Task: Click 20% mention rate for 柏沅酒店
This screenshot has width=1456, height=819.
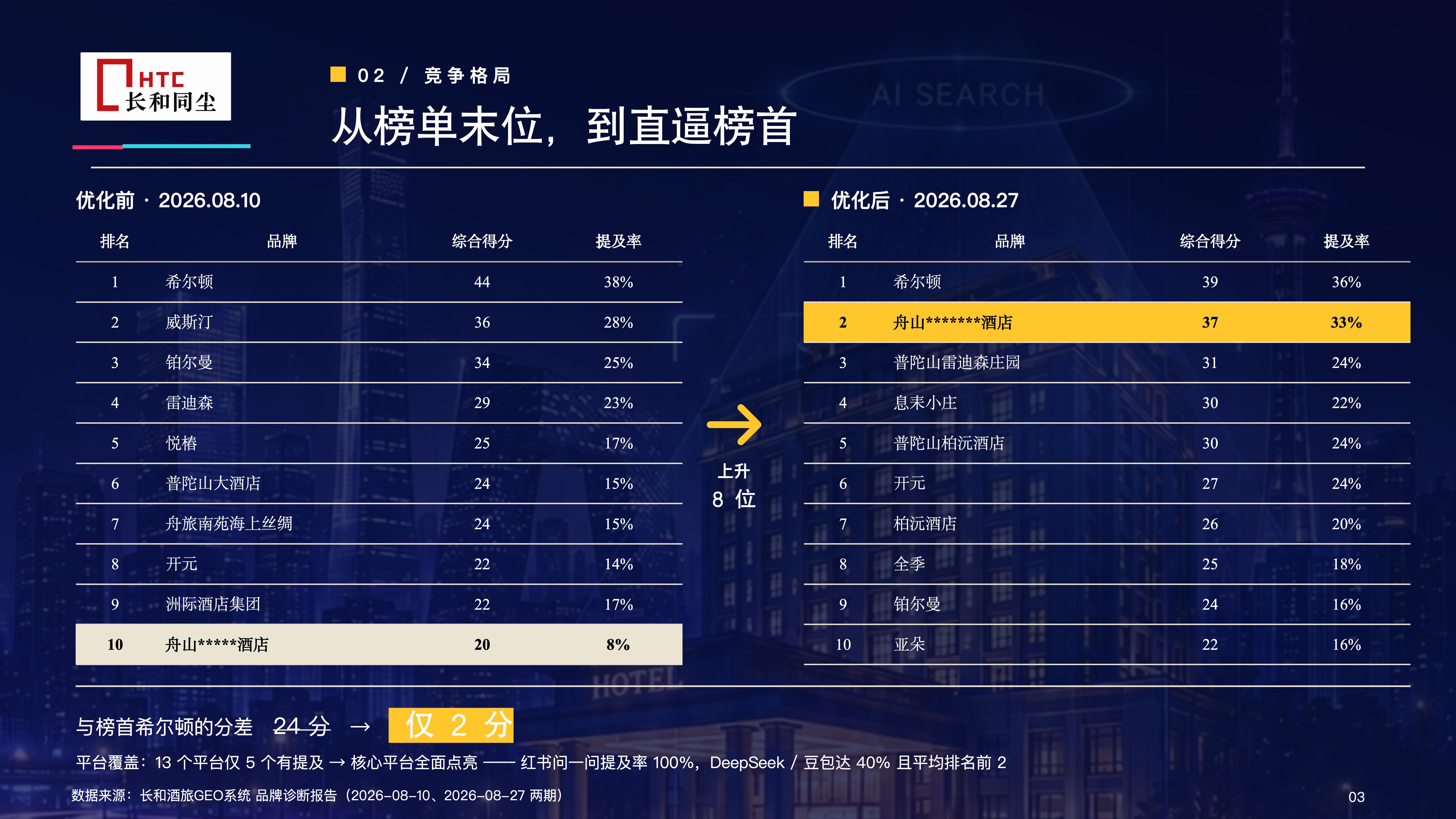Action: [1346, 524]
